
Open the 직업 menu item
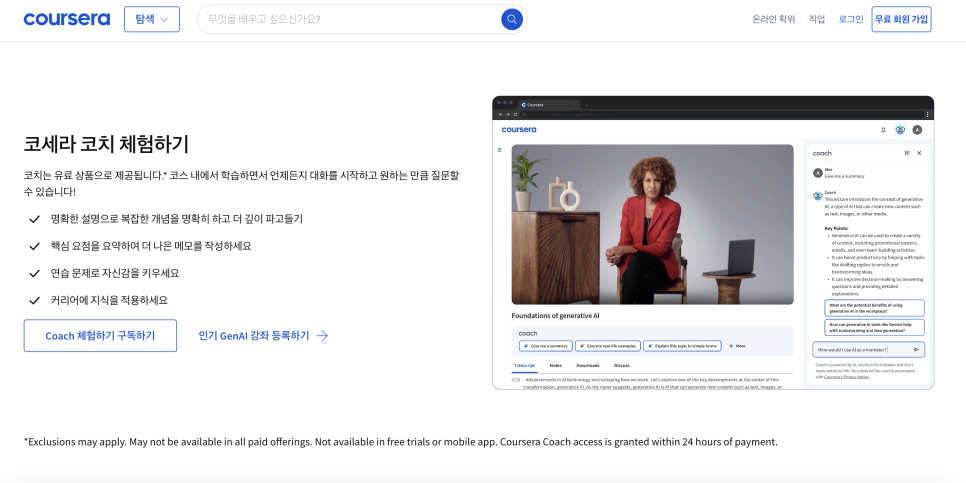click(x=817, y=19)
